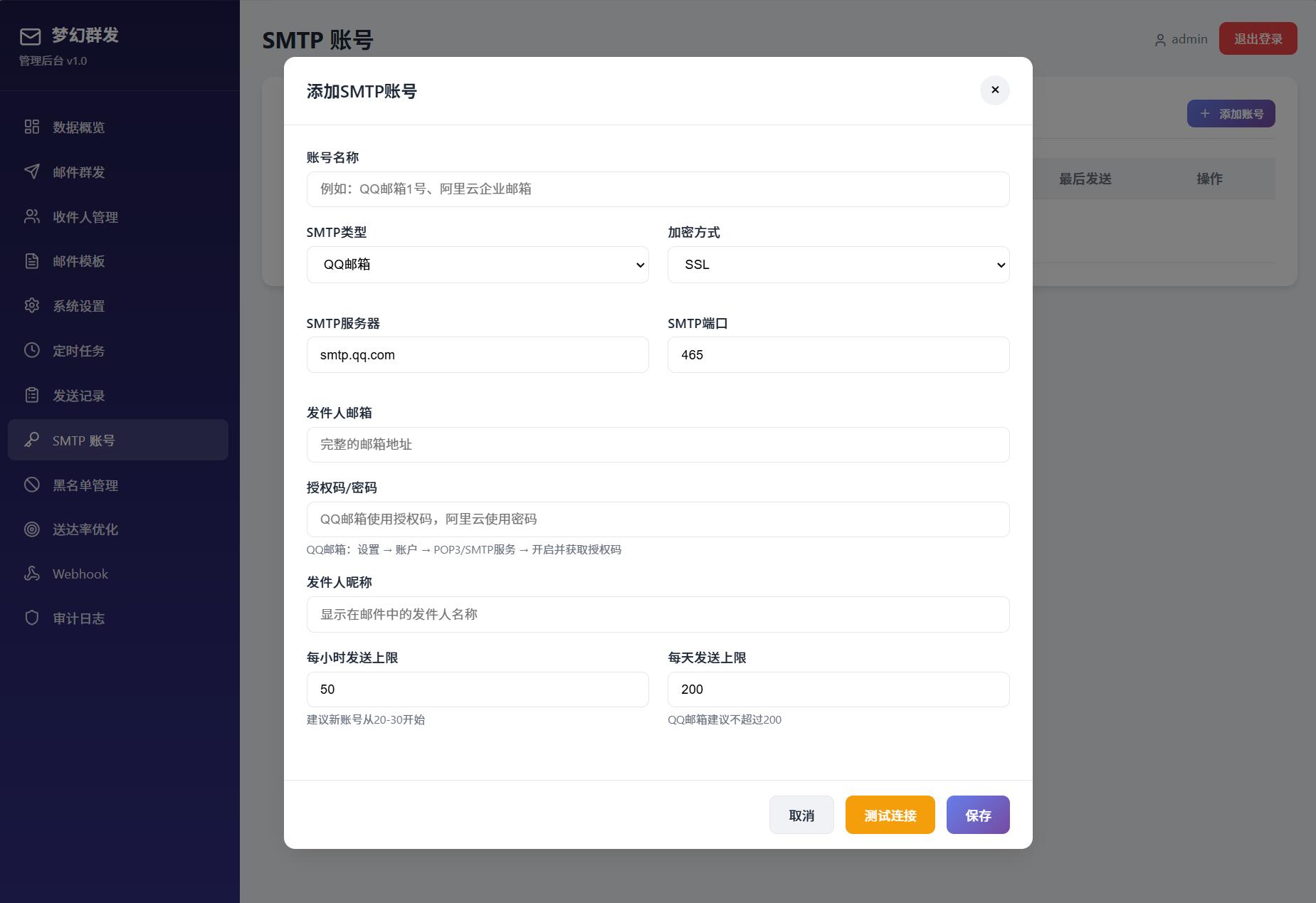Viewport: 1316px width, 903px height.
Task: Click the 审计日志 shield icon
Action: pos(32,618)
